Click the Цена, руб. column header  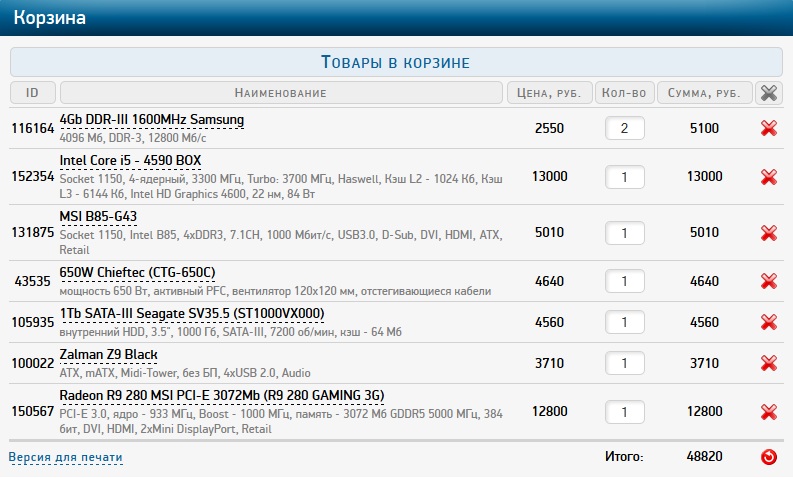[549, 93]
